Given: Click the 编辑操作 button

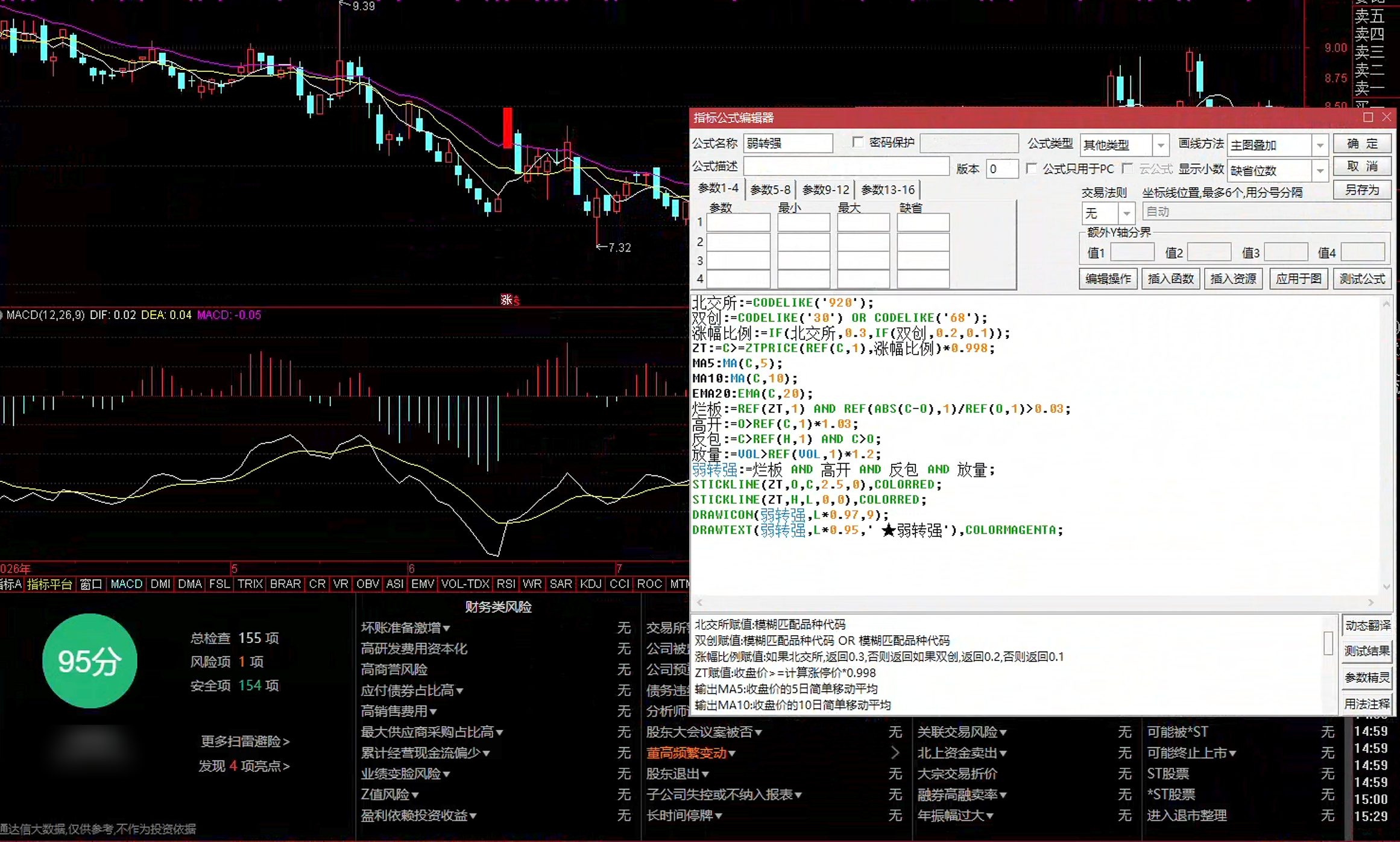Looking at the screenshot, I should (1108, 279).
